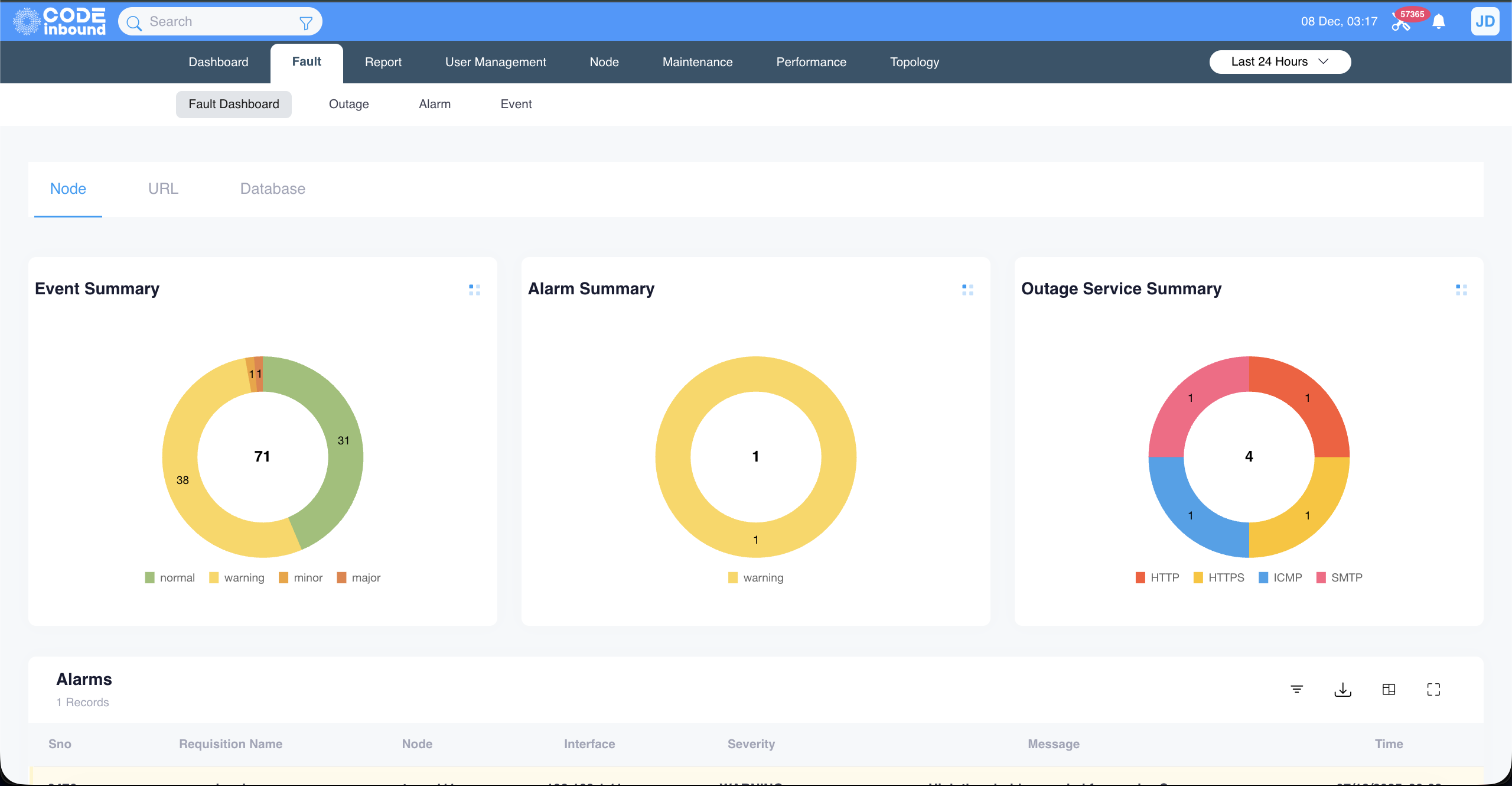This screenshot has width=1512, height=786.
Task: Click the tools icon with 57365 badge
Action: click(x=1401, y=23)
